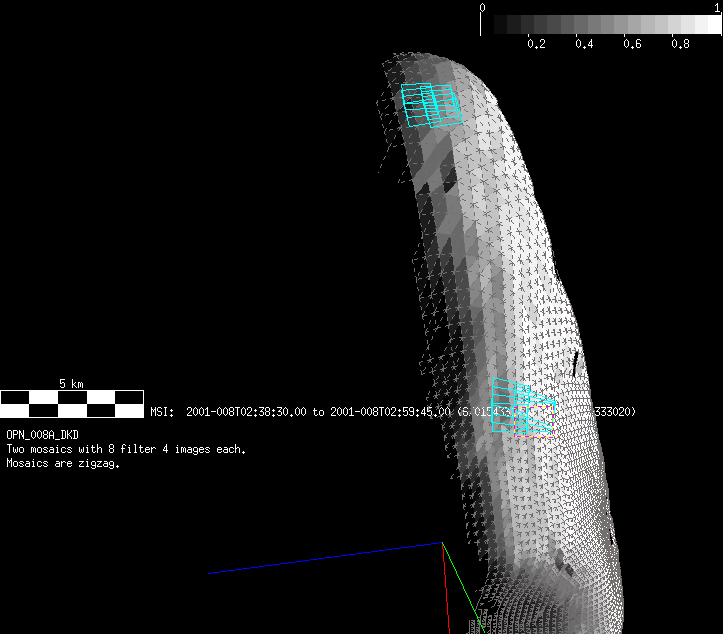The height and width of the screenshot is (634, 723).
Task: Click the MSI end time 2001-008T02:59:45.00
Action: click(390, 412)
